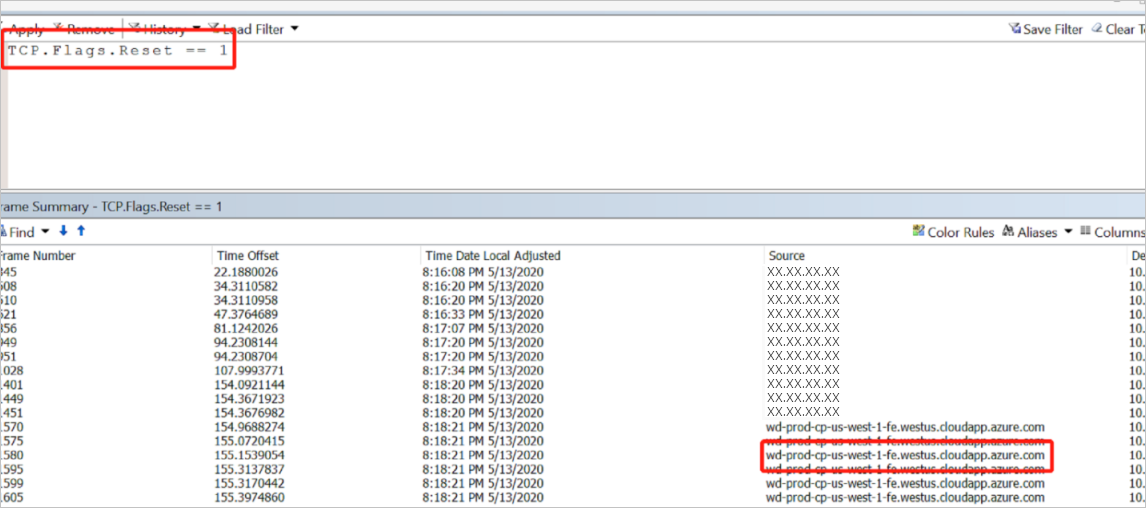
Task: Open the Find dropdown in Frame Summary
Action: point(25,231)
